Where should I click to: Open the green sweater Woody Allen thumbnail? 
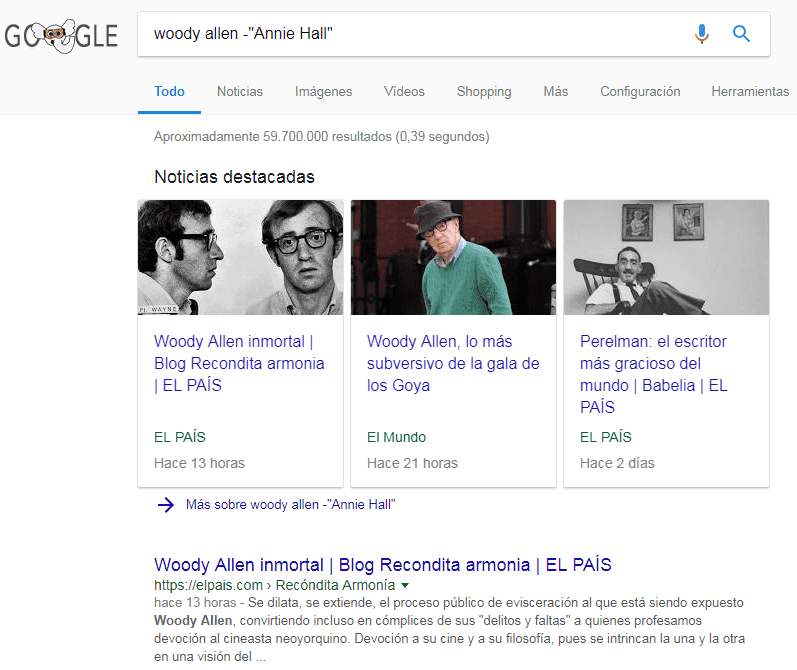453,257
